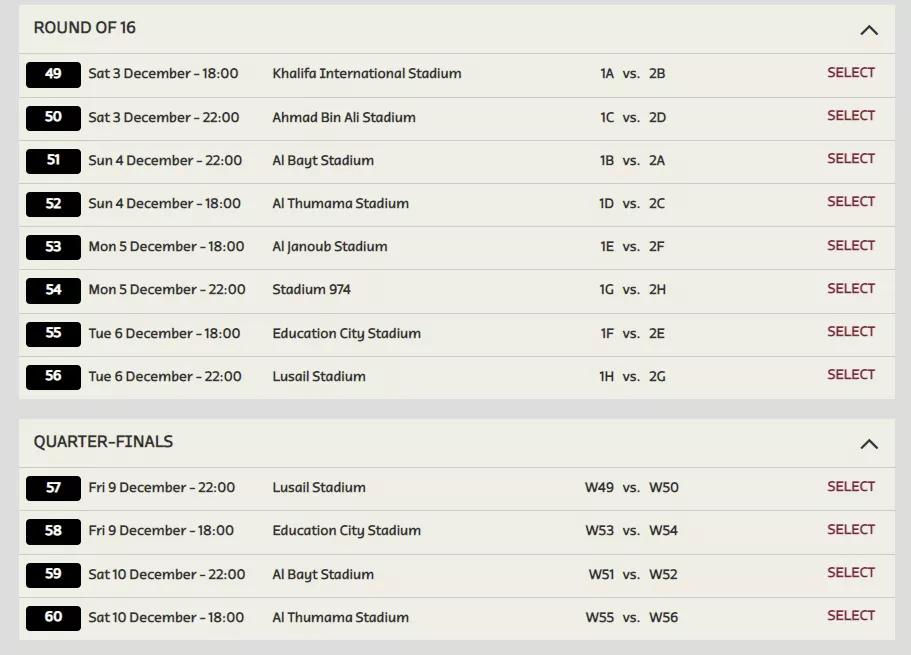Screen dimensions: 911x655
Task: Select match 53 at Al Janoub Stadium
Action: coord(850,246)
